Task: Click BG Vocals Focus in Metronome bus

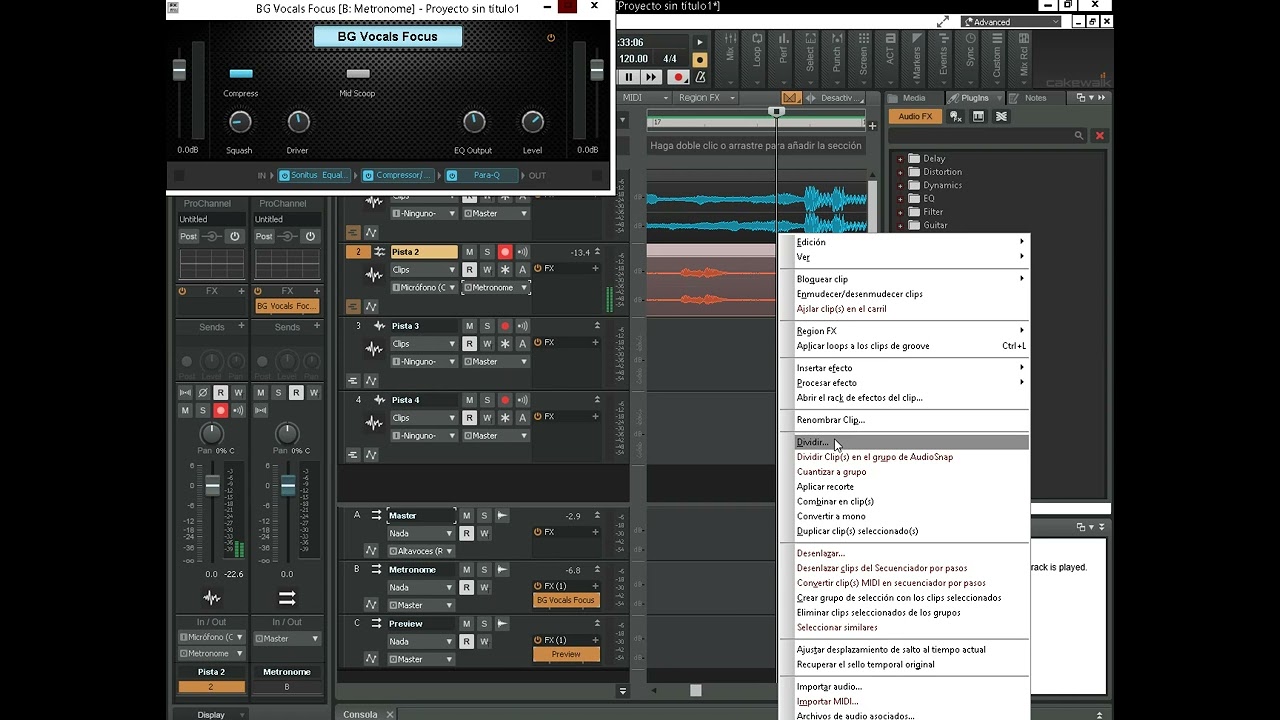Action: pyautogui.click(x=566, y=600)
